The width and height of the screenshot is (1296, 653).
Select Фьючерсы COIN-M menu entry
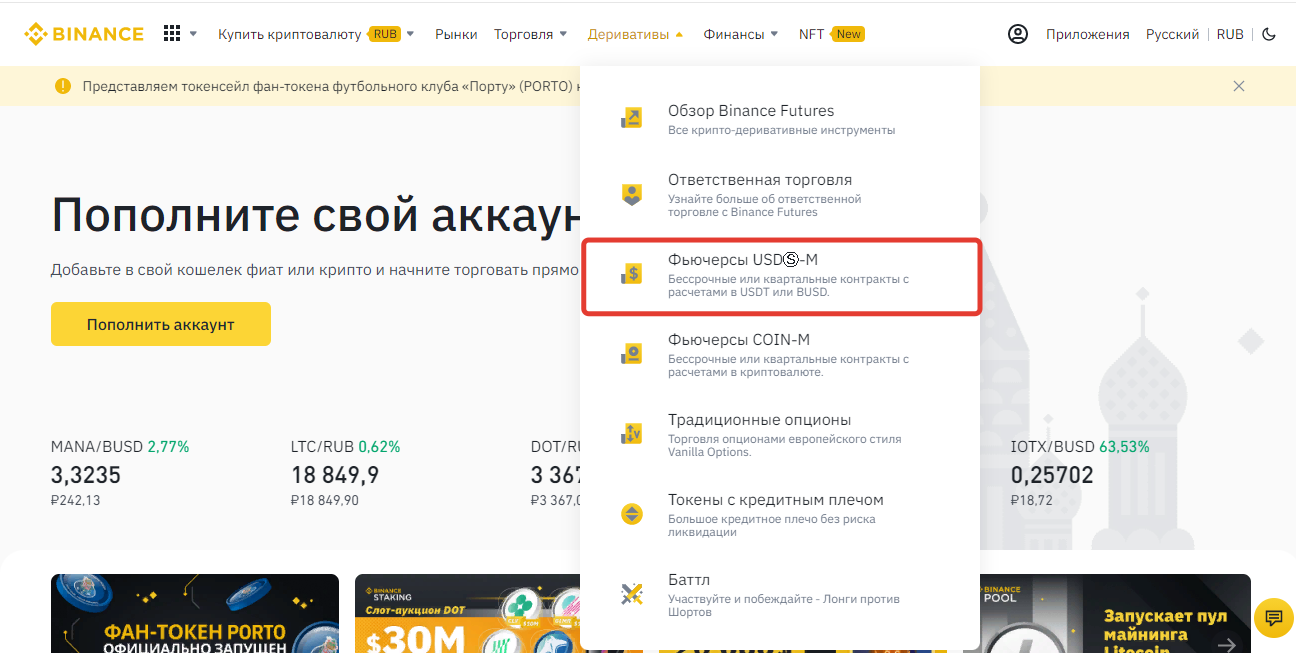(780, 355)
